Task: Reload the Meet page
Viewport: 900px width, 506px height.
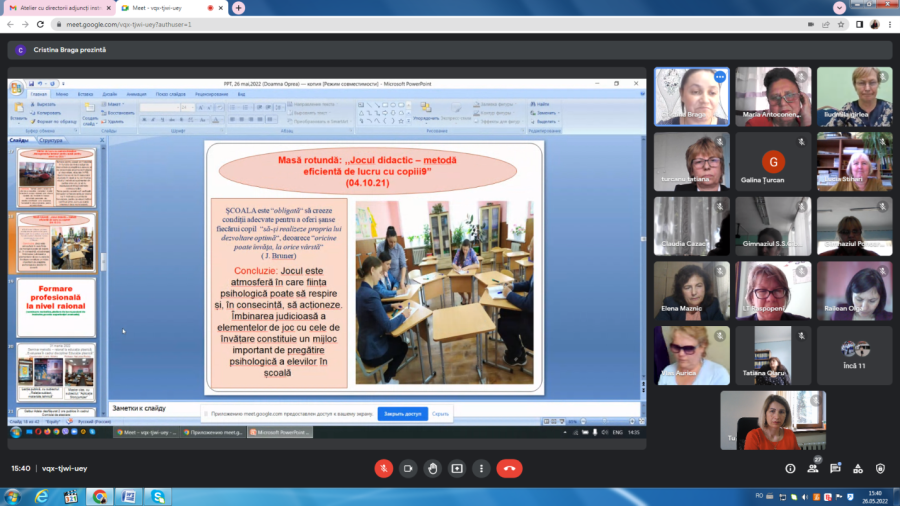Action: (x=40, y=25)
